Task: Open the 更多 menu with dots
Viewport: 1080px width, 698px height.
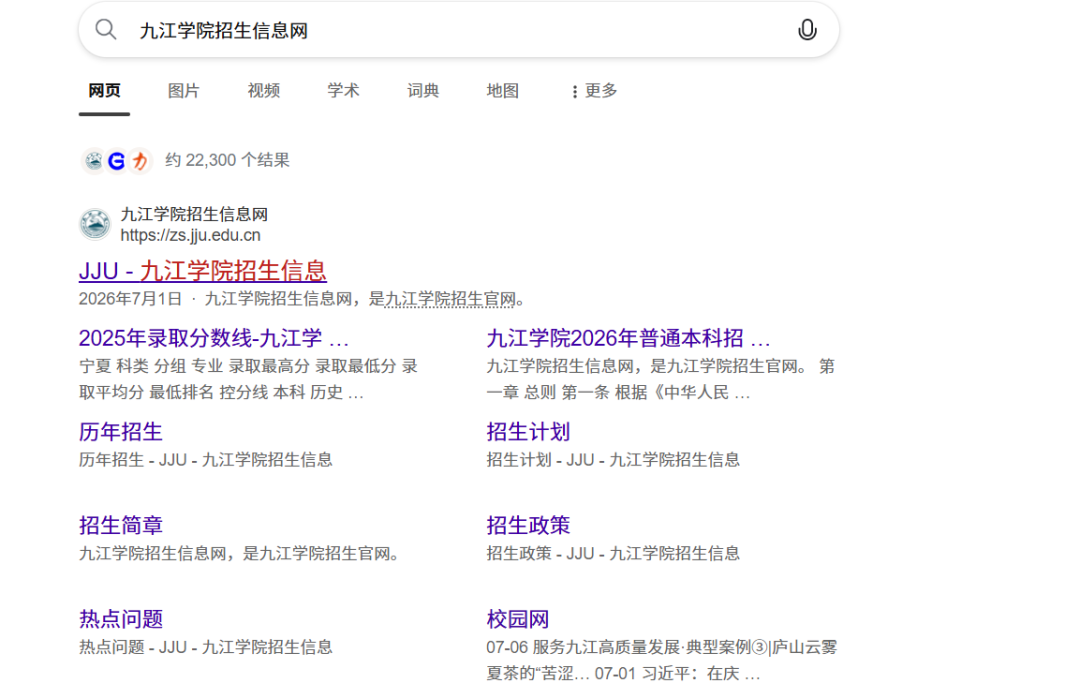Action: pos(594,90)
